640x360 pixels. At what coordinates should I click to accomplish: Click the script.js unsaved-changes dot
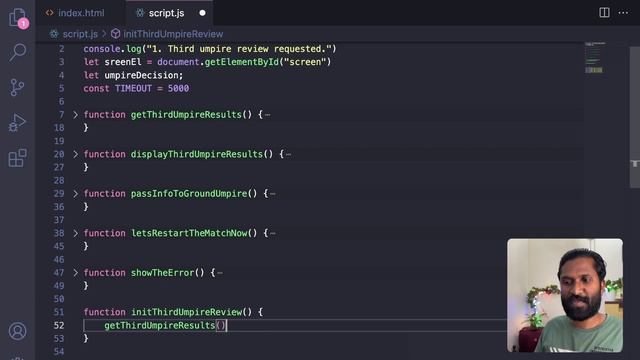tap(202, 13)
